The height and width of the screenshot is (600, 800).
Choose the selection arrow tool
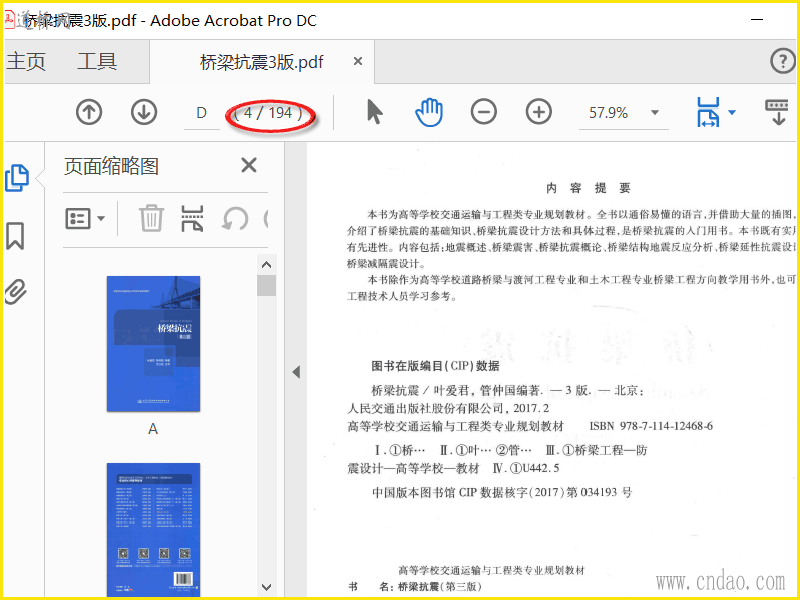tap(374, 112)
